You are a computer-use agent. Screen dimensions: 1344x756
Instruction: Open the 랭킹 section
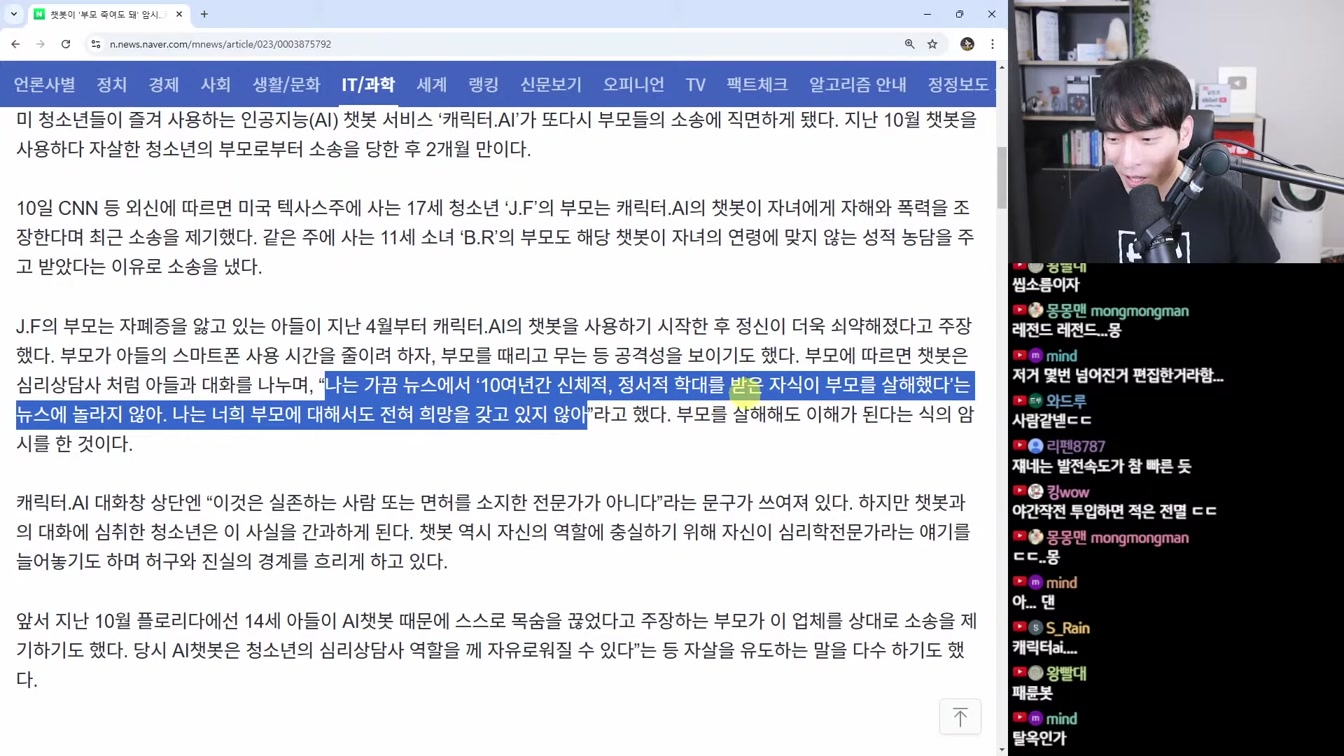tap(484, 85)
